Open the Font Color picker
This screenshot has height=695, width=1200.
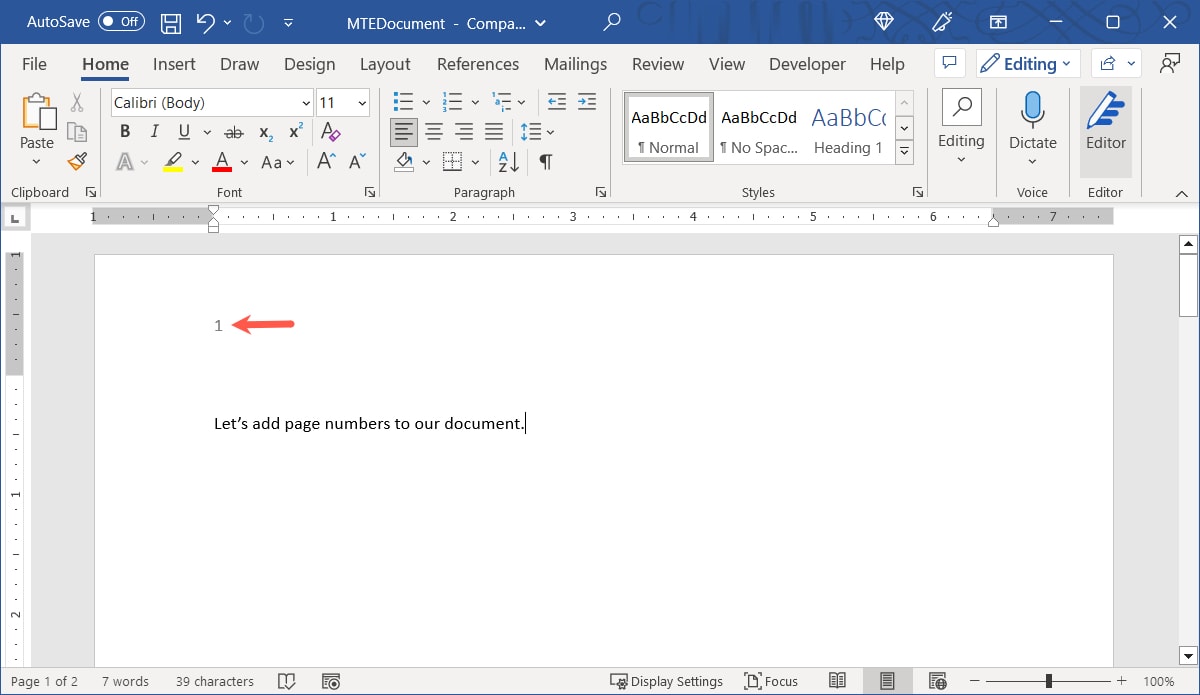[222, 161]
